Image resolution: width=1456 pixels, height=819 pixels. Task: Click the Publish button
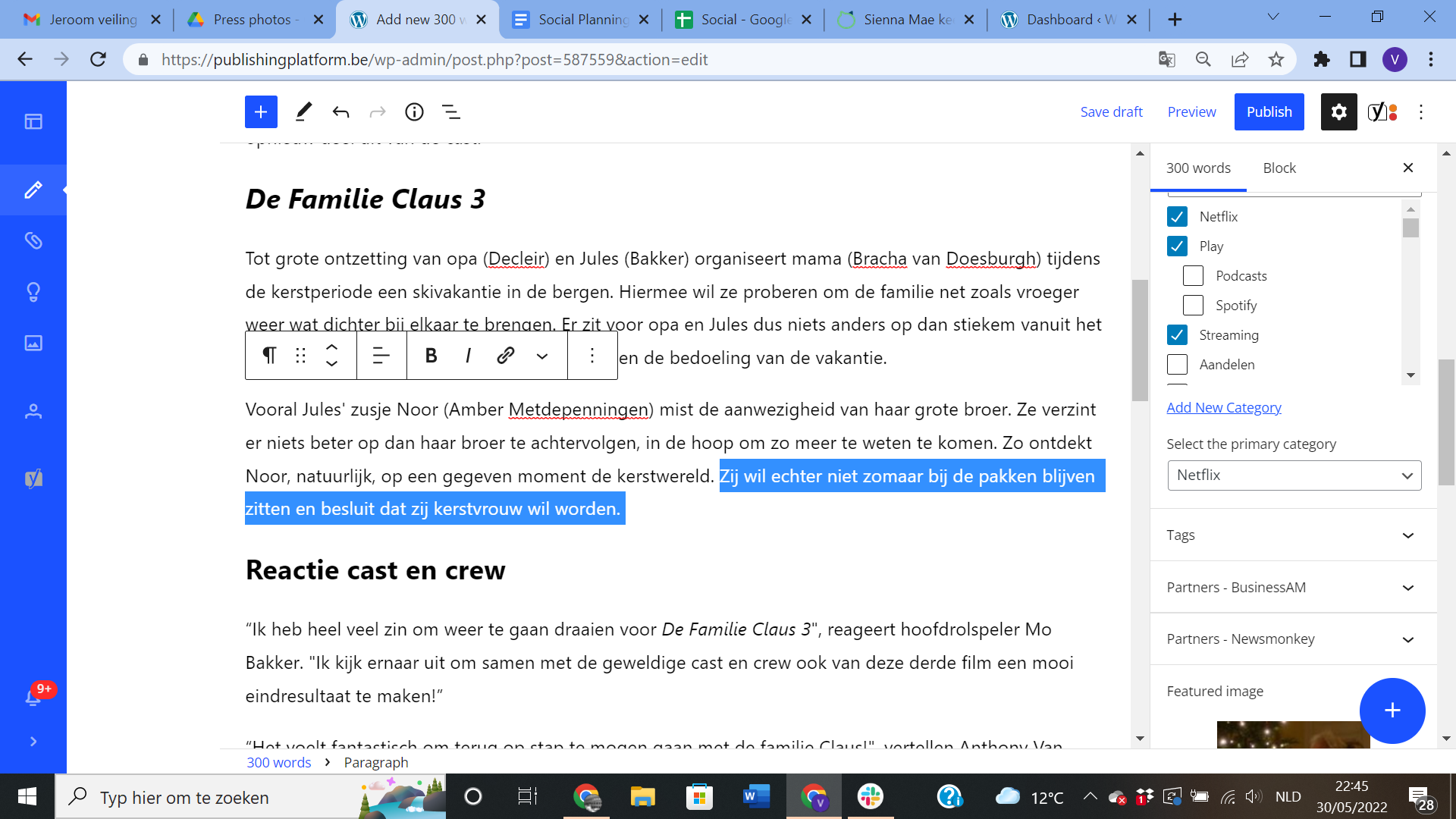[x=1269, y=112]
